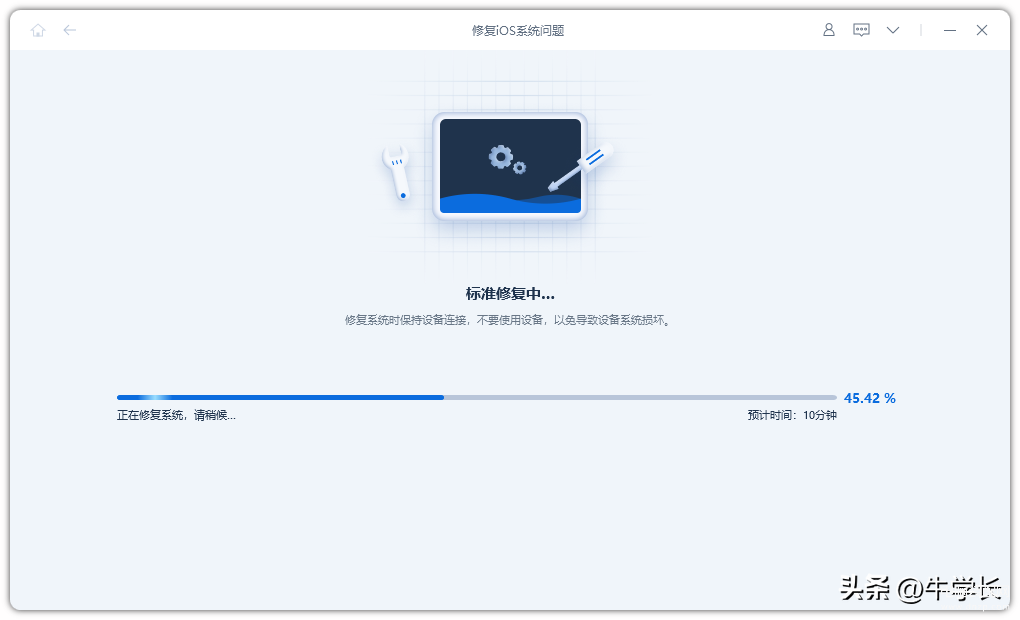The height and width of the screenshot is (620, 1020).
Task: Click the 预计时间：10分钟 estimate label
Action: [791, 415]
